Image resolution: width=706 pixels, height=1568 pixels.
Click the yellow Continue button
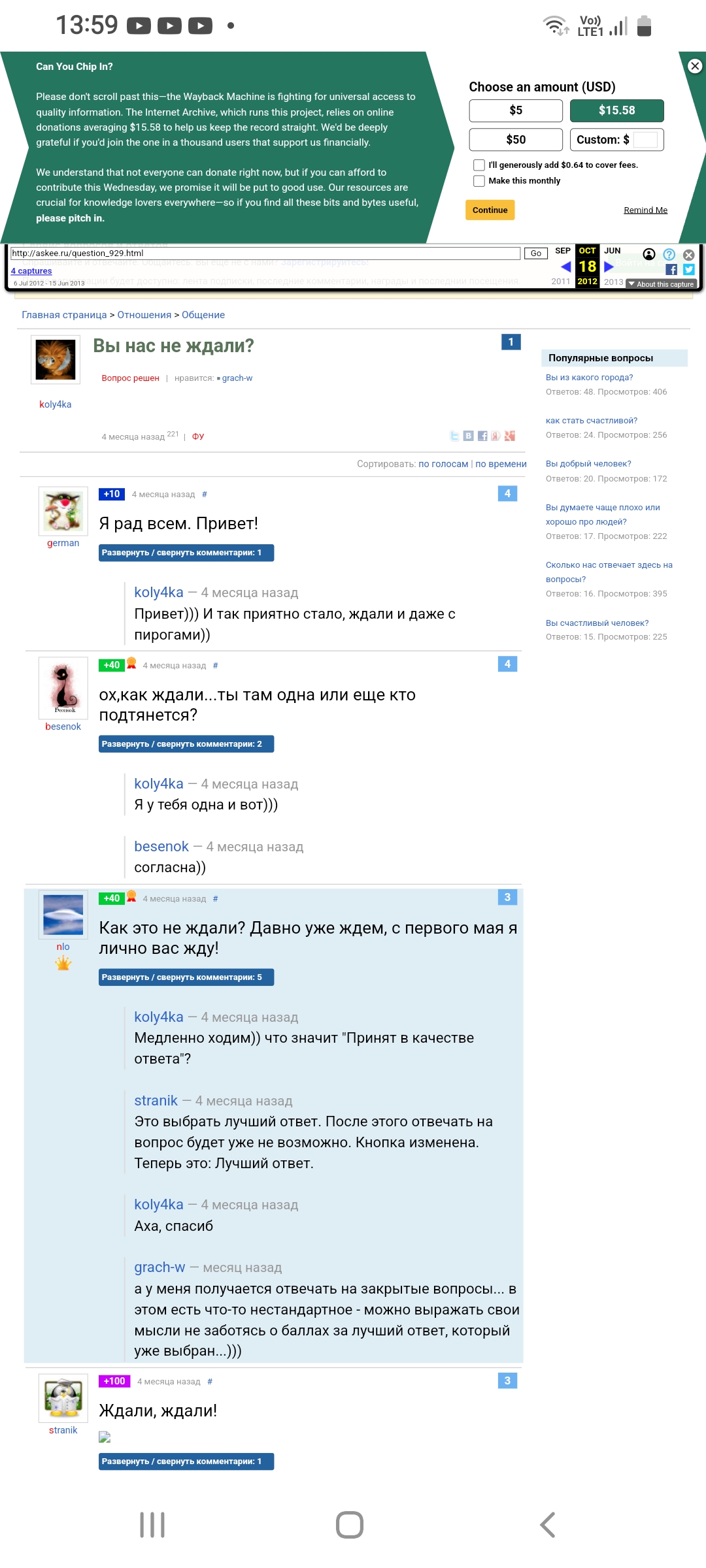(x=490, y=210)
